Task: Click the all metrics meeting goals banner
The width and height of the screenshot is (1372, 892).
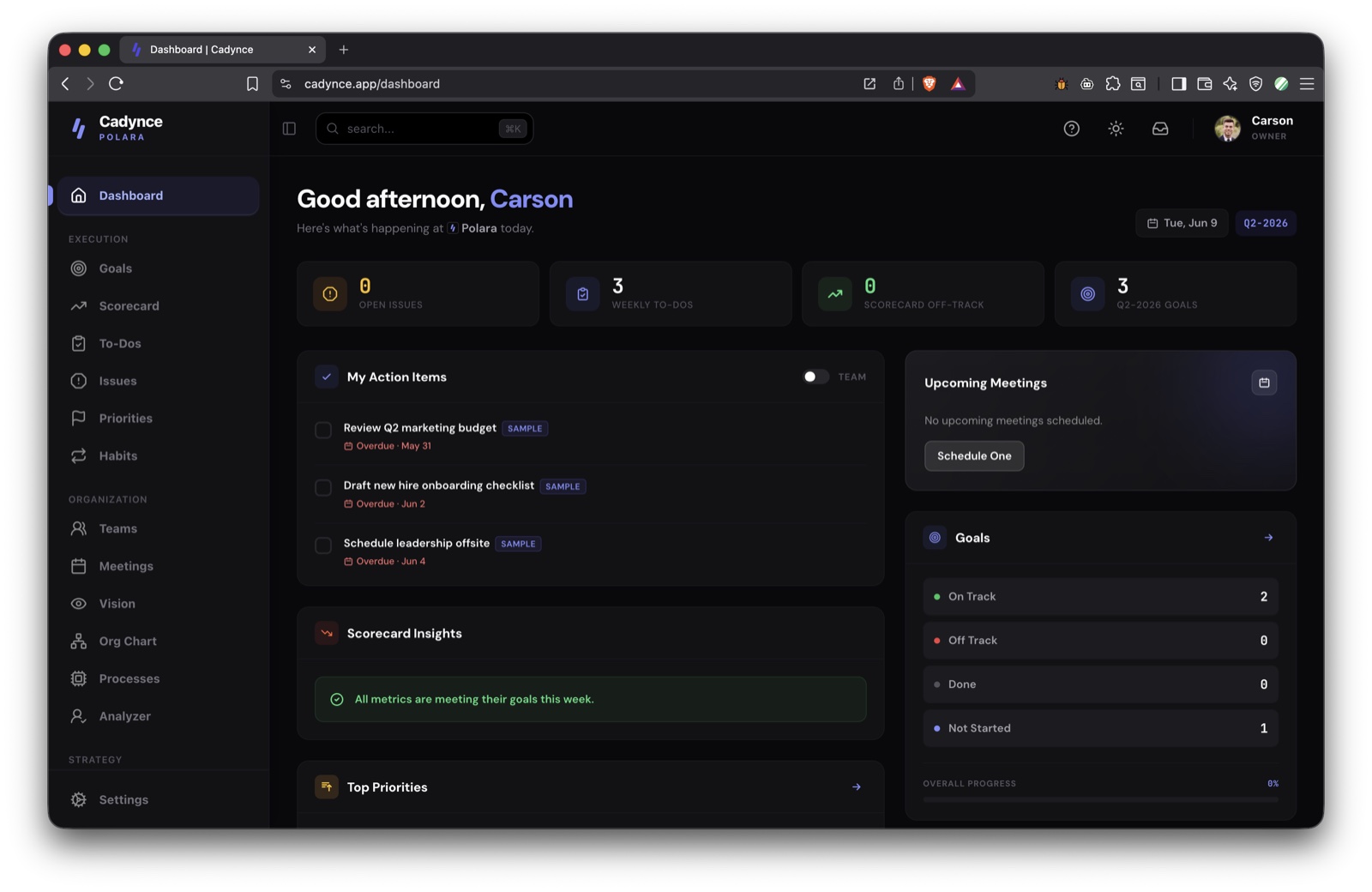Action: click(x=590, y=699)
